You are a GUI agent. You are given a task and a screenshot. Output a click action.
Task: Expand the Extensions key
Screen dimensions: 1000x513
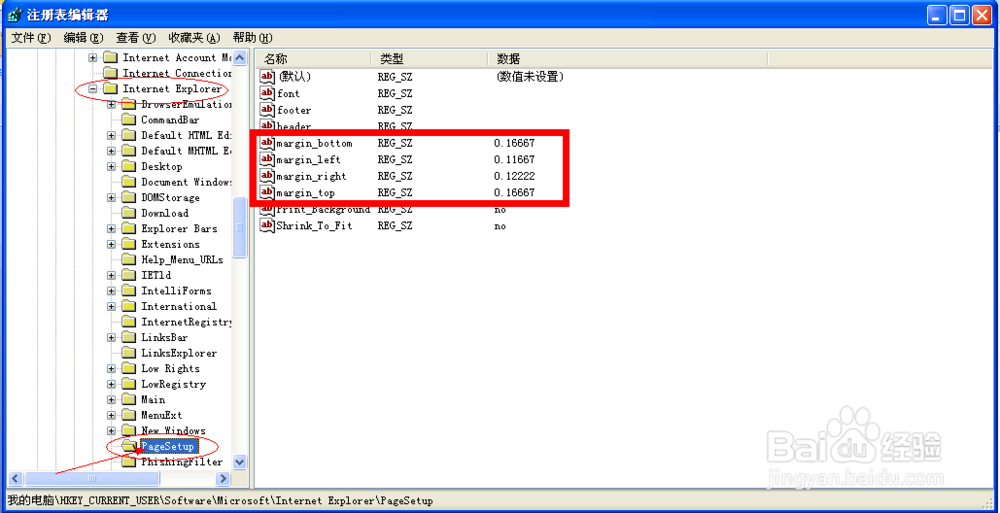111,244
